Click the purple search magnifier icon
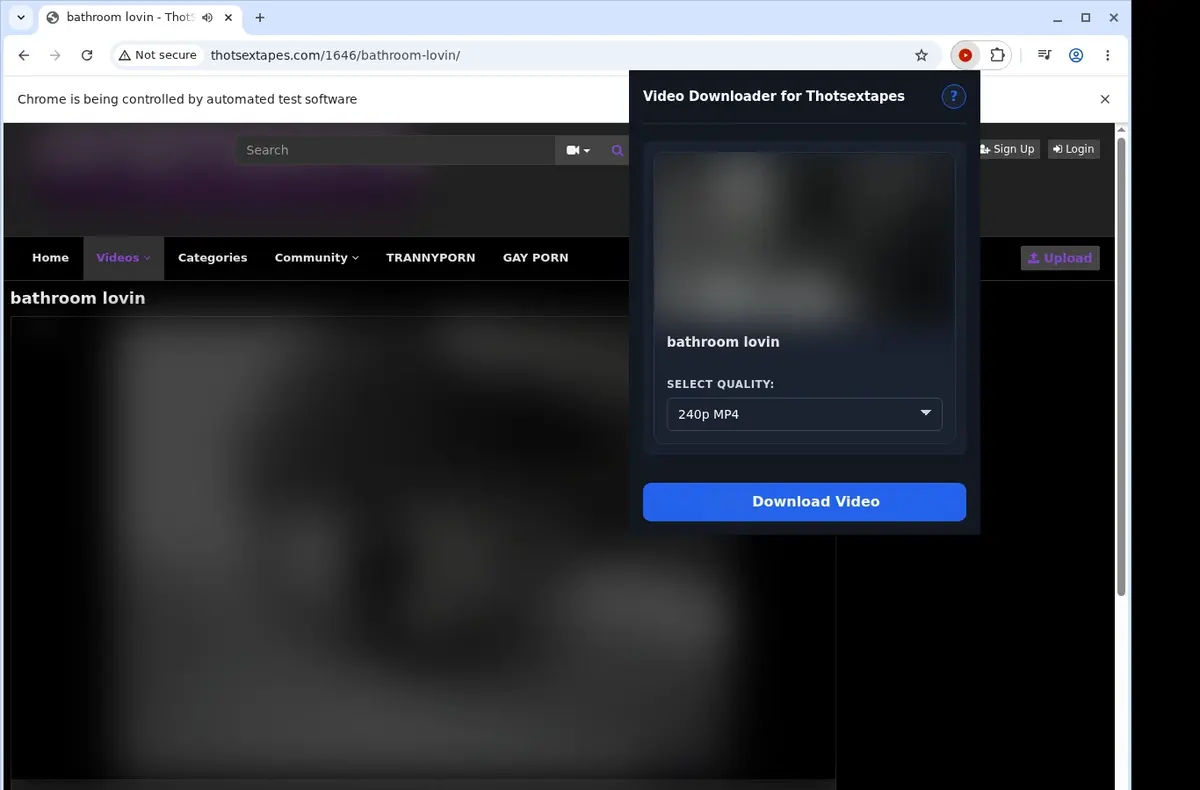The width and height of the screenshot is (1200, 790). pos(617,150)
